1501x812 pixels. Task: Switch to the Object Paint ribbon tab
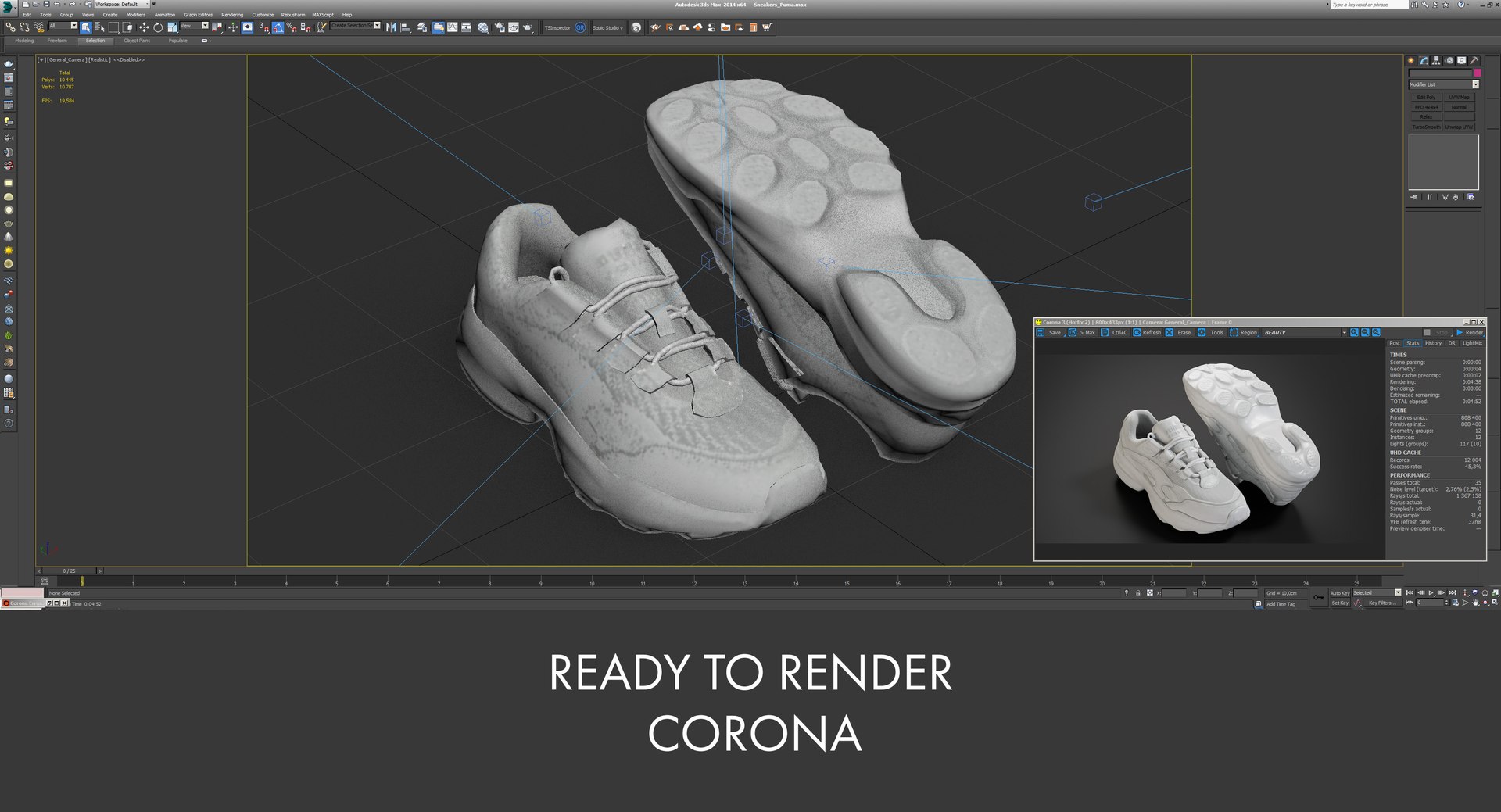pyautogui.click(x=137, y=41)
